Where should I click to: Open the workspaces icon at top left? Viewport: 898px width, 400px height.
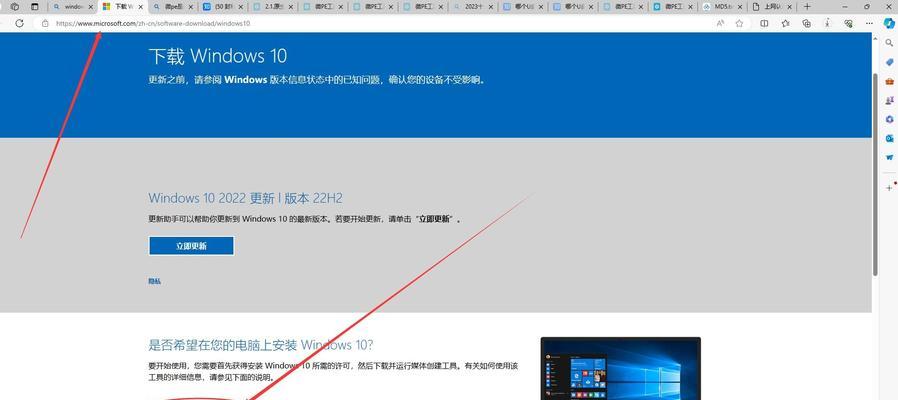coord(15,7)
